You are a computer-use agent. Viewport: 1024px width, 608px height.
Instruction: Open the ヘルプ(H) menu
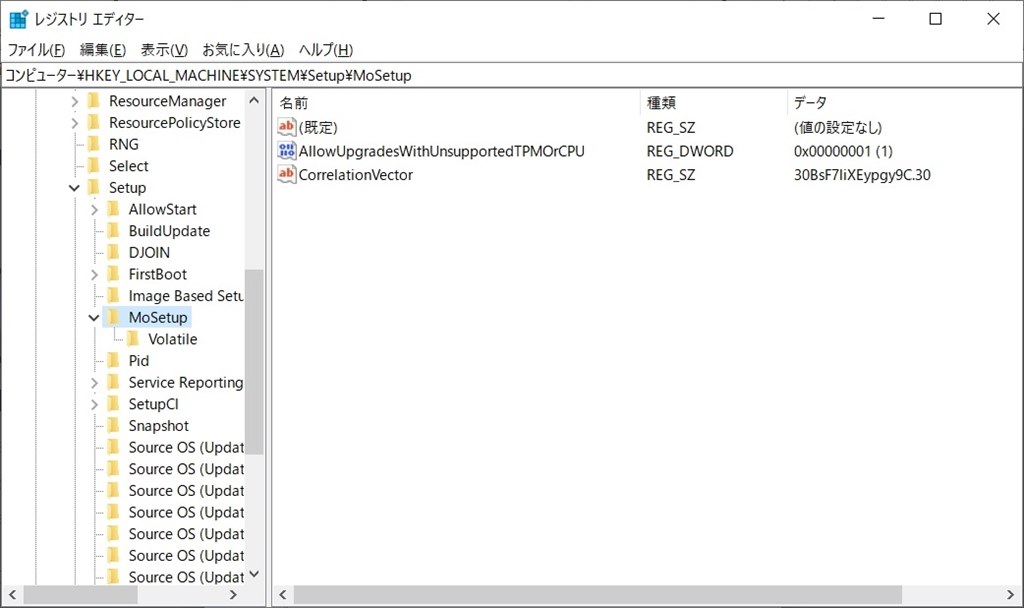(326, 50)
